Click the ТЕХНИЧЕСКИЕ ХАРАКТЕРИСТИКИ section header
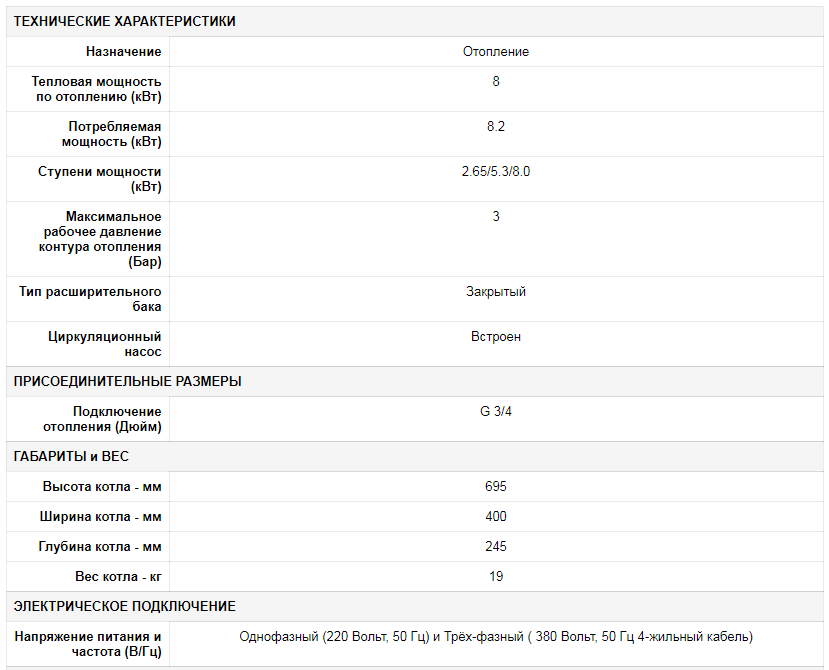 tap(124, 21)
